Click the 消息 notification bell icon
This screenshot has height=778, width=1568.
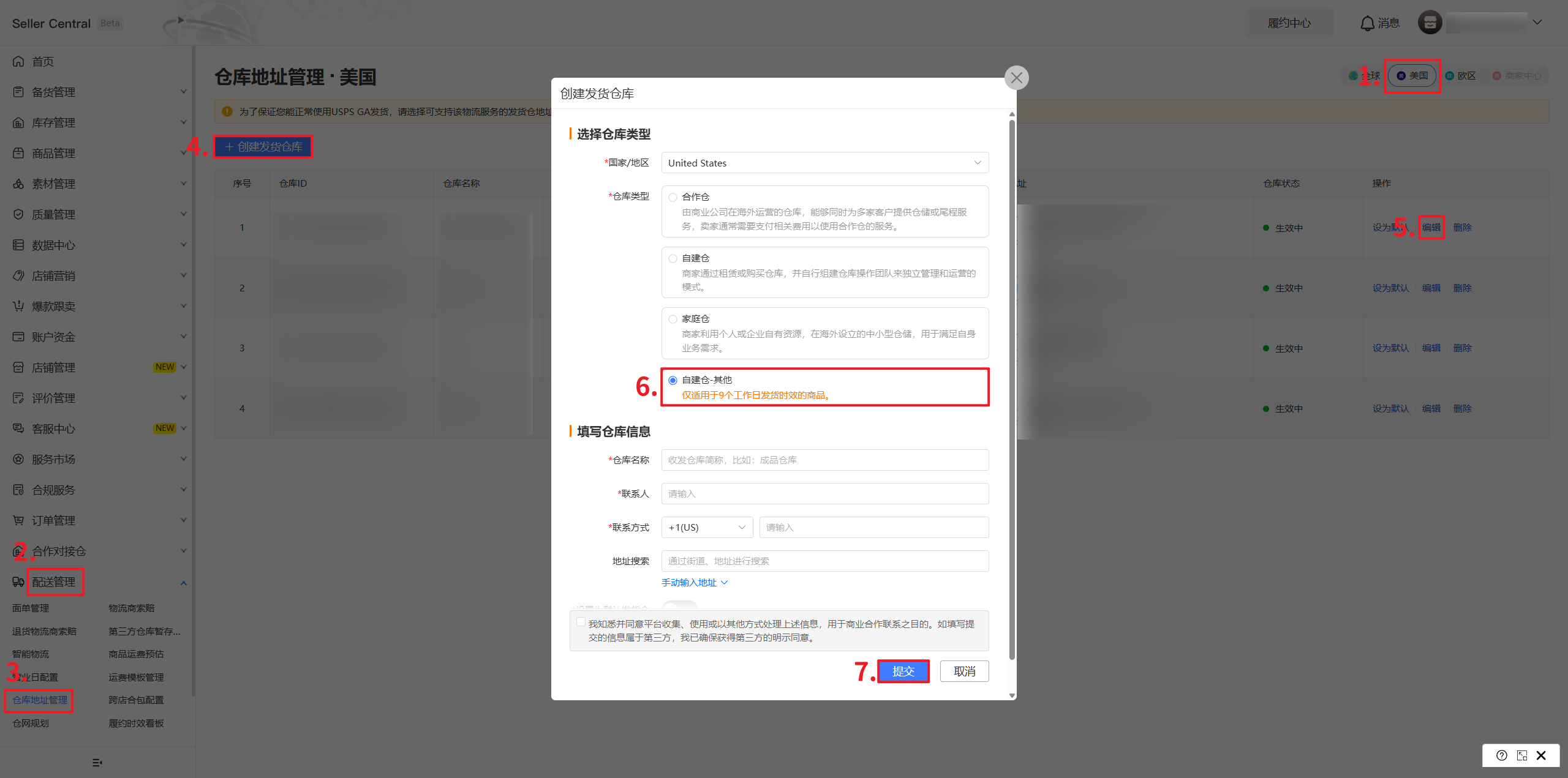click(x=1367, y=23)
